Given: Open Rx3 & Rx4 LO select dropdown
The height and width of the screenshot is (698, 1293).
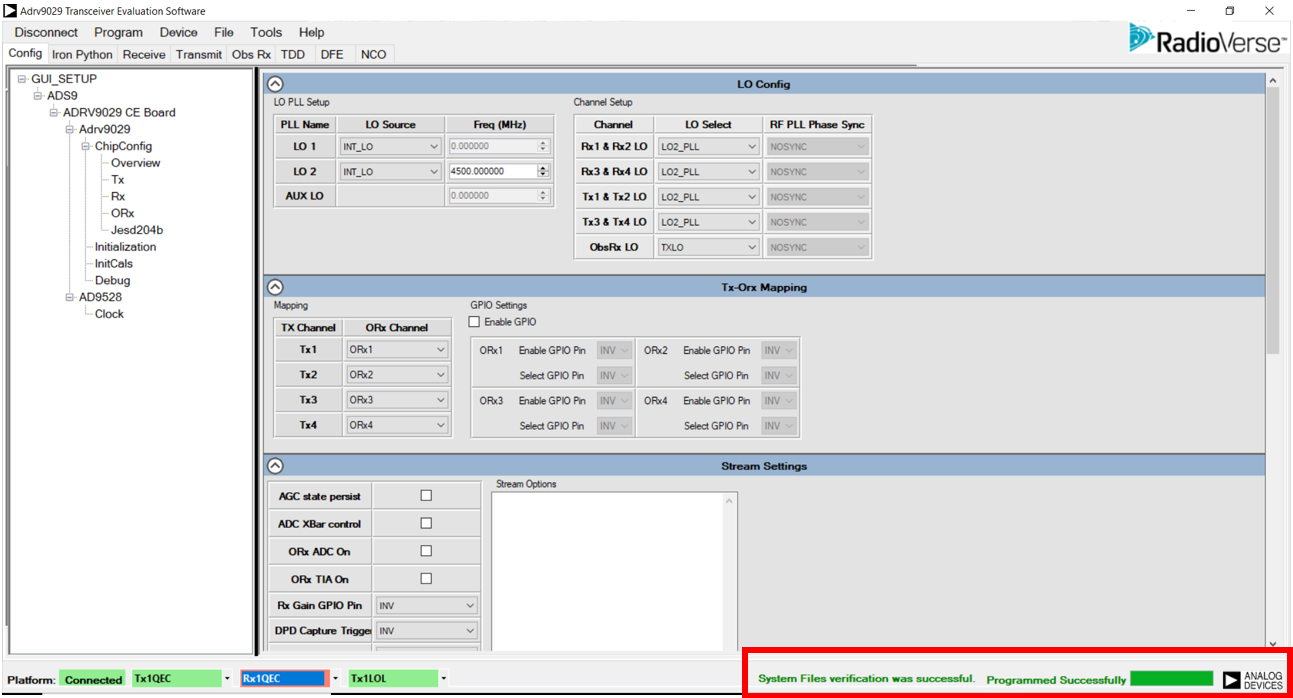Looking at the screenshot, I should point(708,172).
